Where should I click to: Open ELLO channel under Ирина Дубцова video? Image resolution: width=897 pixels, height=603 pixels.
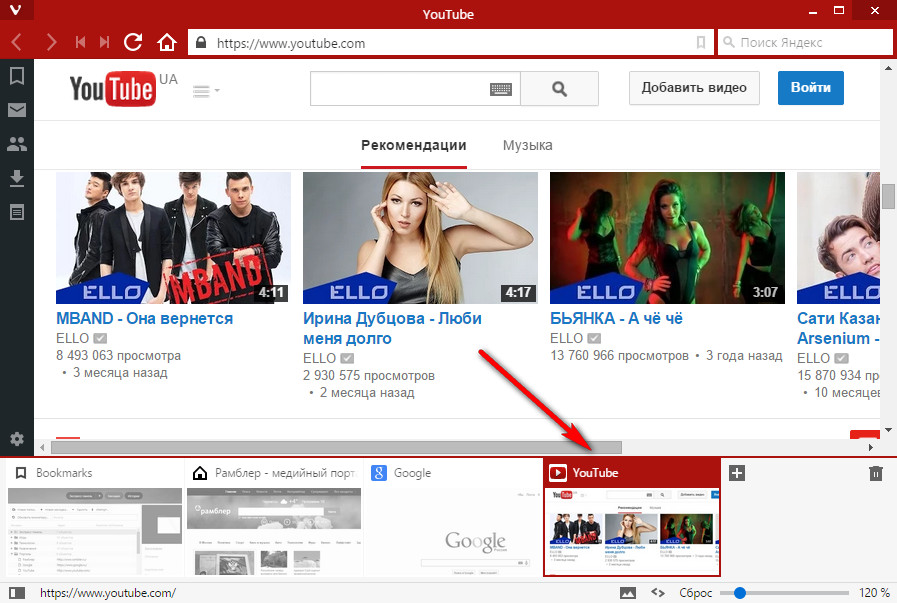pos(320,358)
